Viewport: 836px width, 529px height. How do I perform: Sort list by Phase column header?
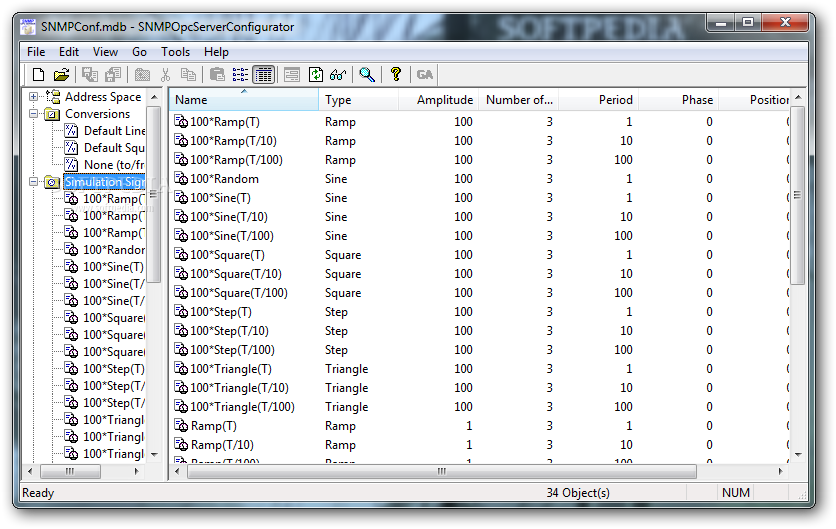[x=679, y=100]
